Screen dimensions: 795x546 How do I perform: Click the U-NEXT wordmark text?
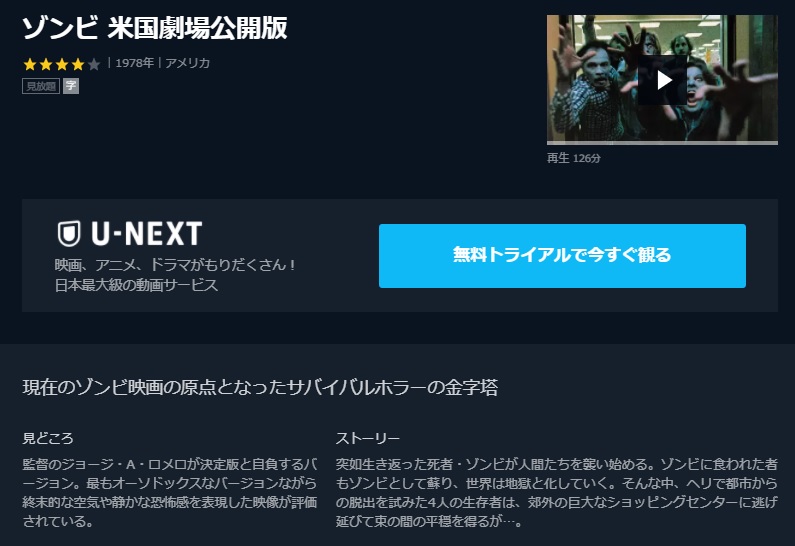[x=147, y=234]
